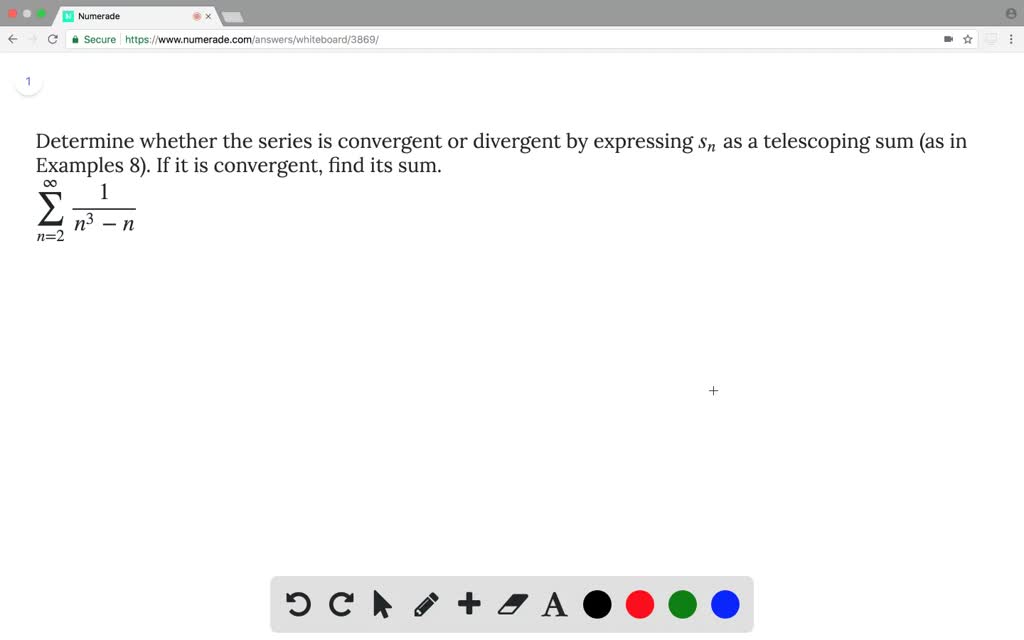Viewport: 1024px width, 640px height.
Task: Click the page 1 circle button
Action: point(29,81)
